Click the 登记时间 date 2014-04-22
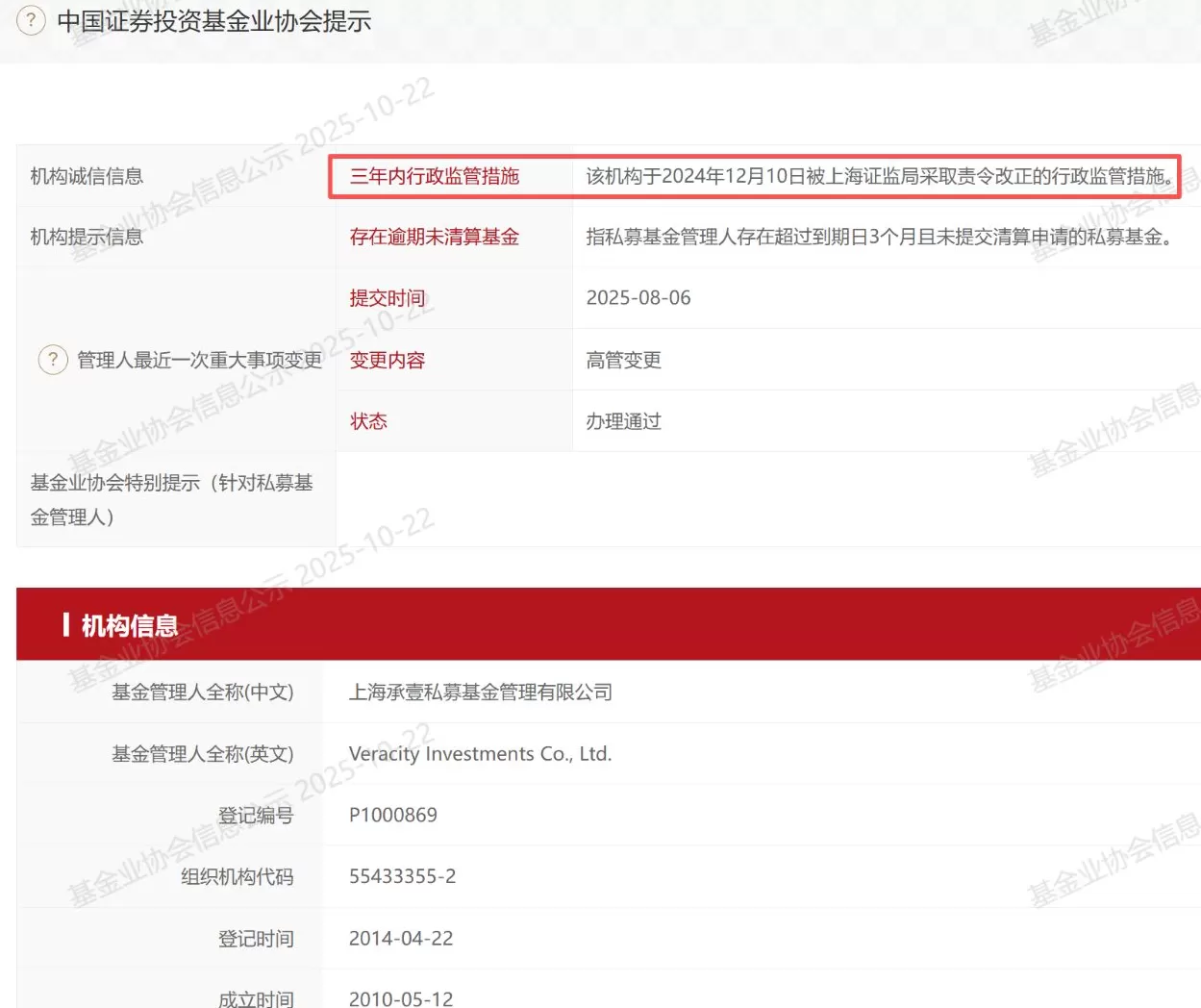The height and width of the screenshot is (1008, 1201). (401, 938)
